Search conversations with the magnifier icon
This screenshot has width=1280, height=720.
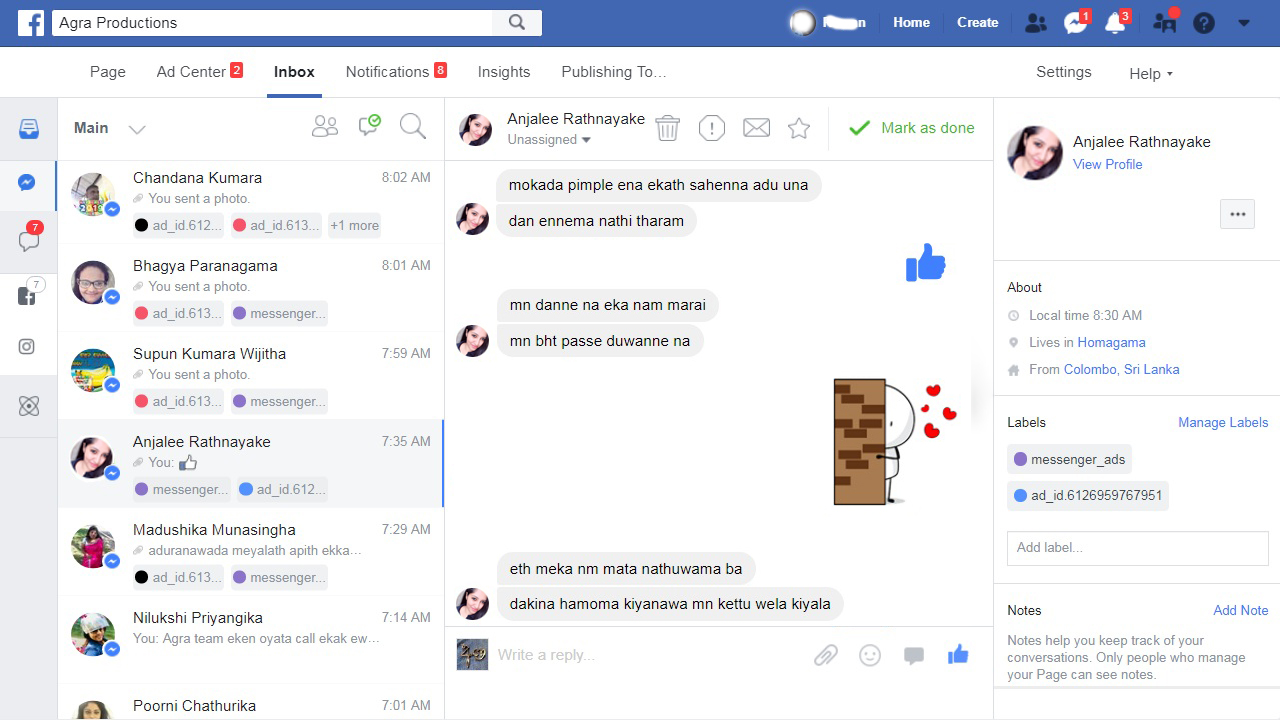click(x=413, y=126)
